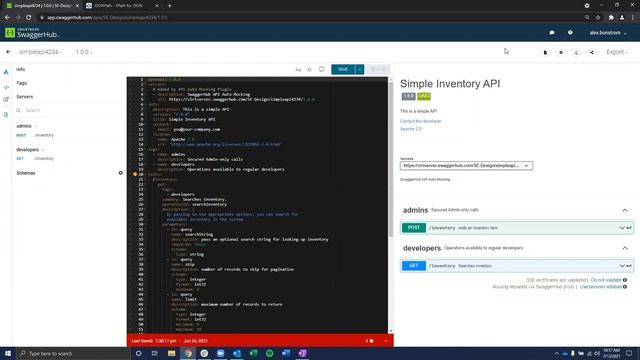Click the error count in red status bar
Image resolution: width=640 pixels, height=360 pixels.
369,341
